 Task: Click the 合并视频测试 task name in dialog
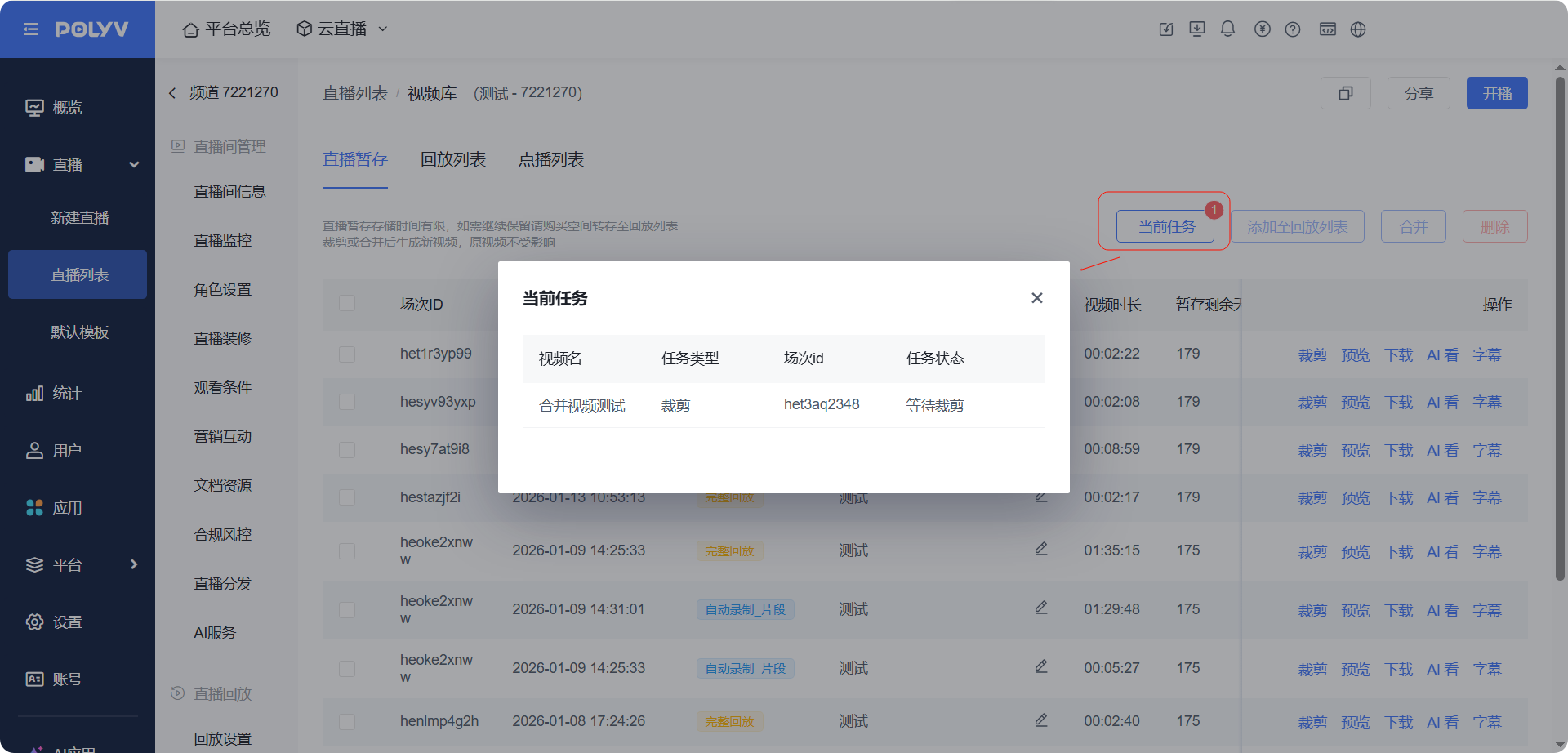582,406
